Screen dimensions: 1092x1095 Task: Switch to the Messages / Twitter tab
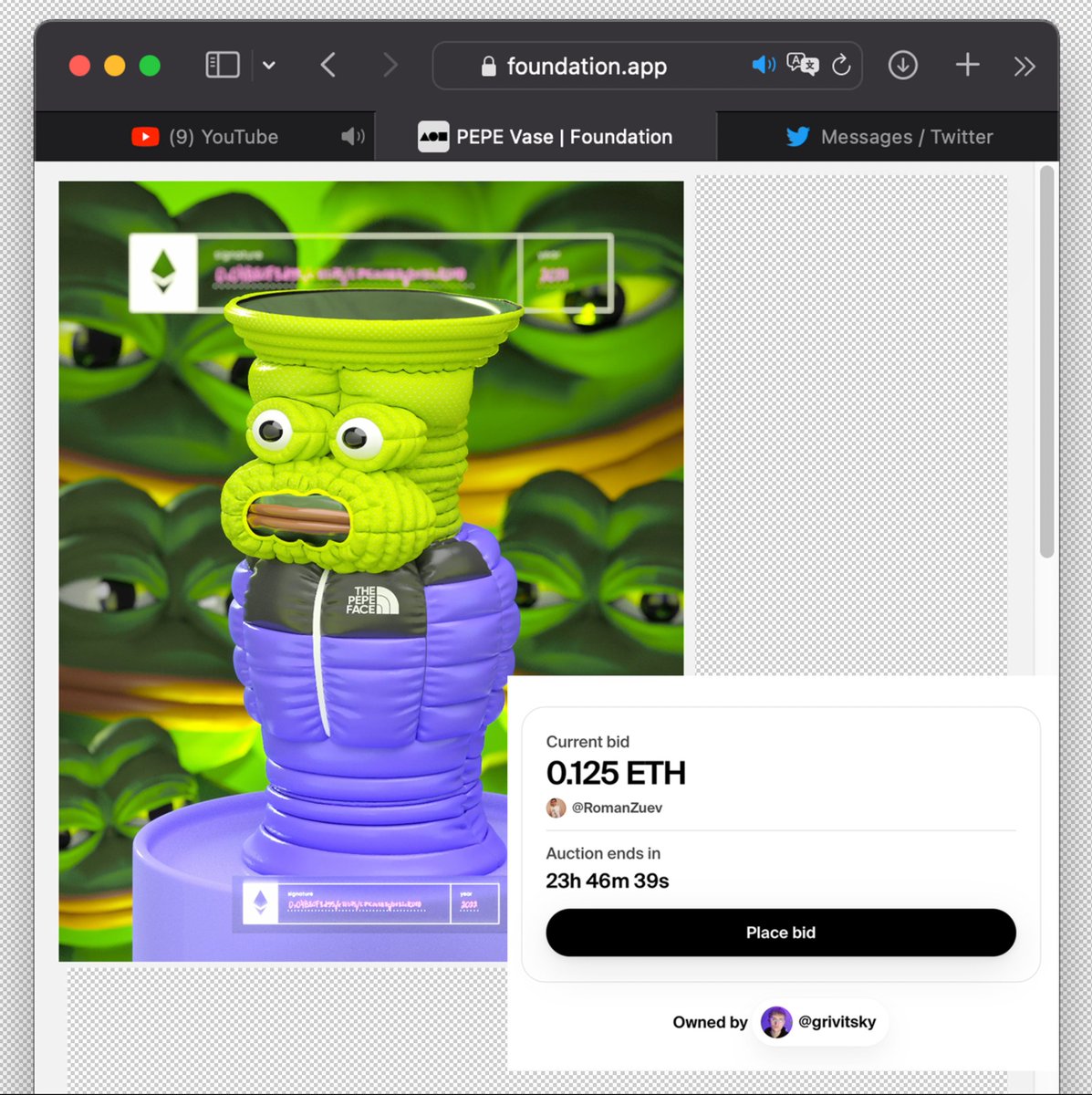(888, 137)
